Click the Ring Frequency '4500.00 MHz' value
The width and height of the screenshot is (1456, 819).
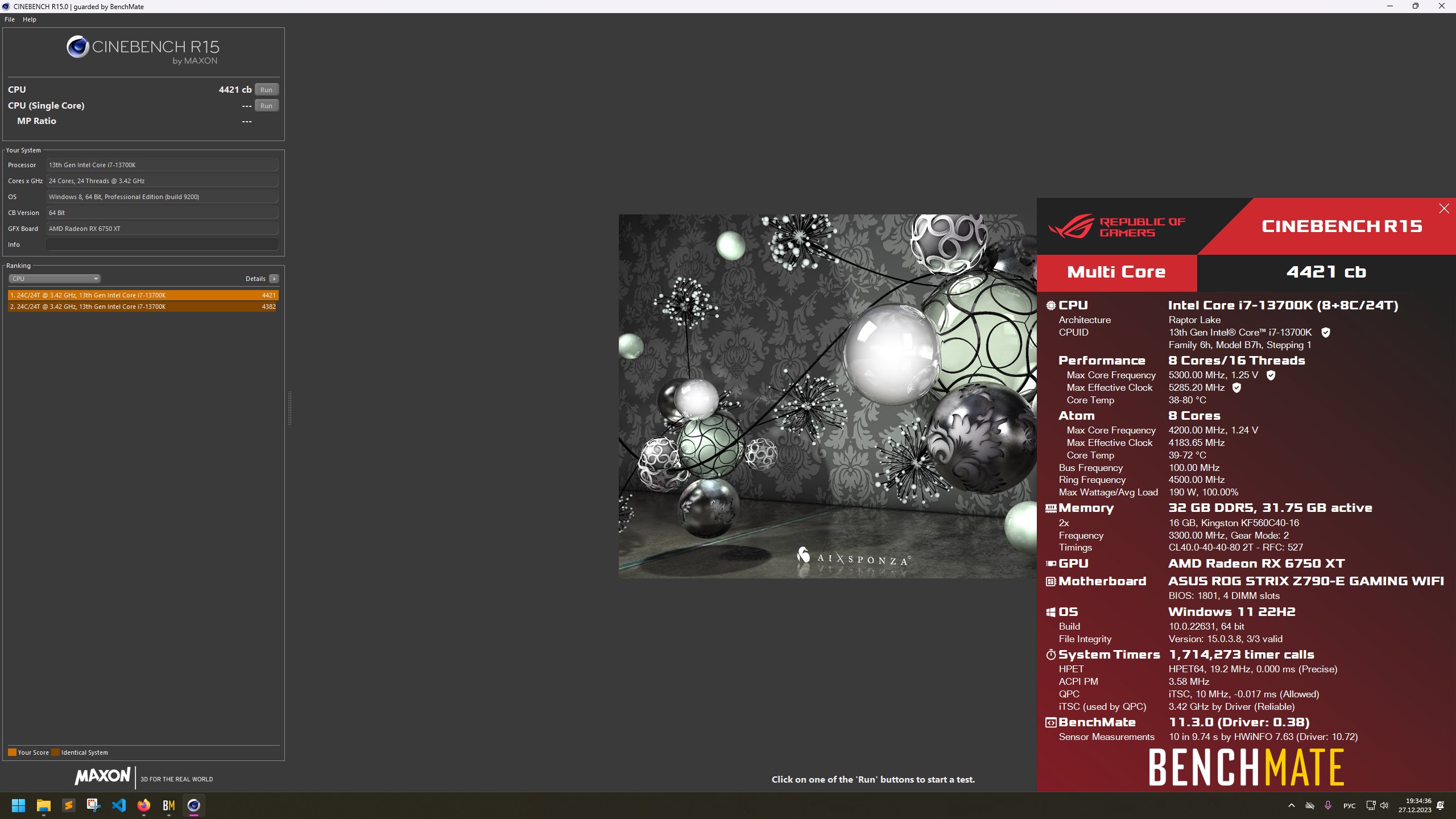(1197, 480)
